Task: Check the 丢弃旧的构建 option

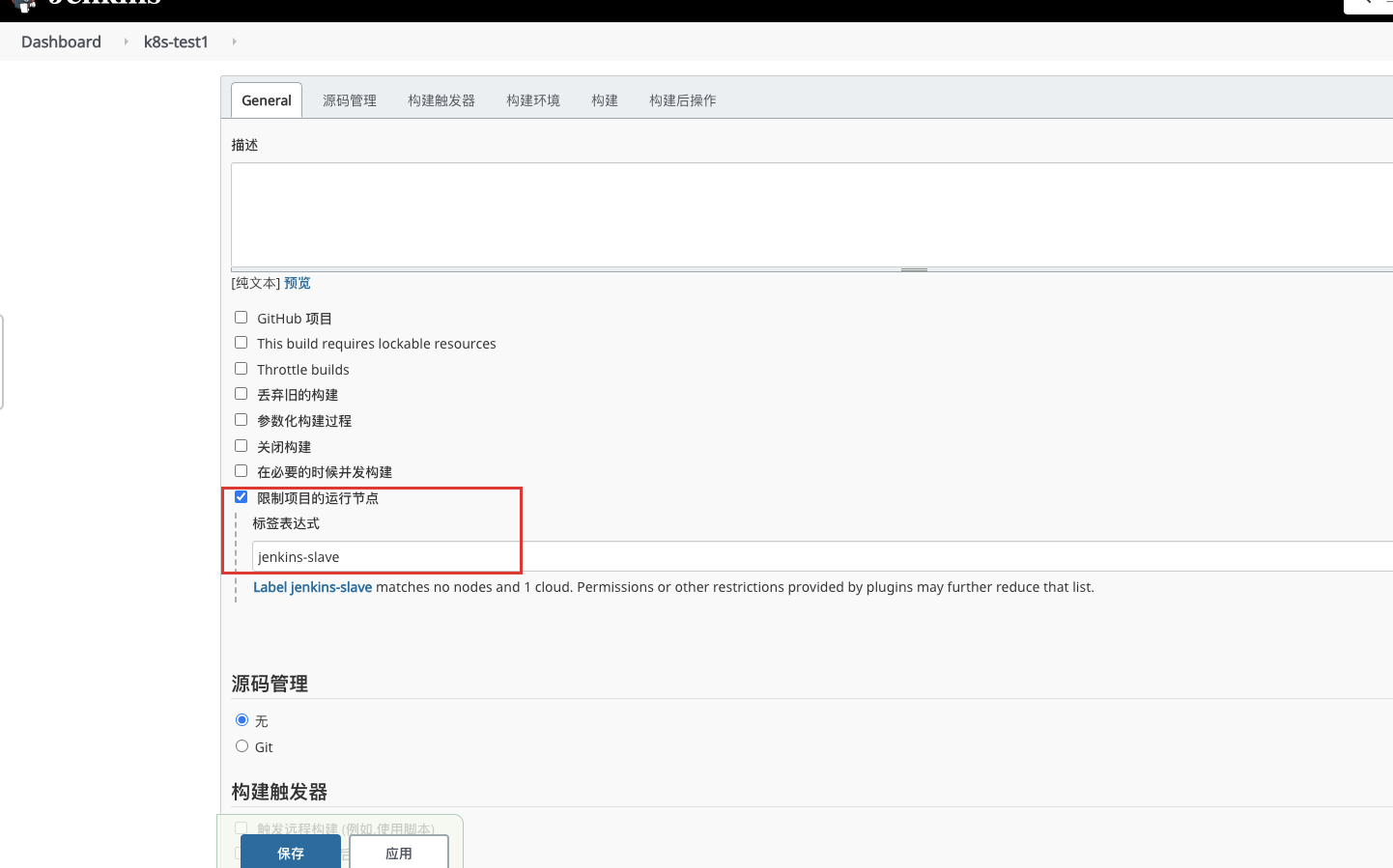Action: point(241,394)
